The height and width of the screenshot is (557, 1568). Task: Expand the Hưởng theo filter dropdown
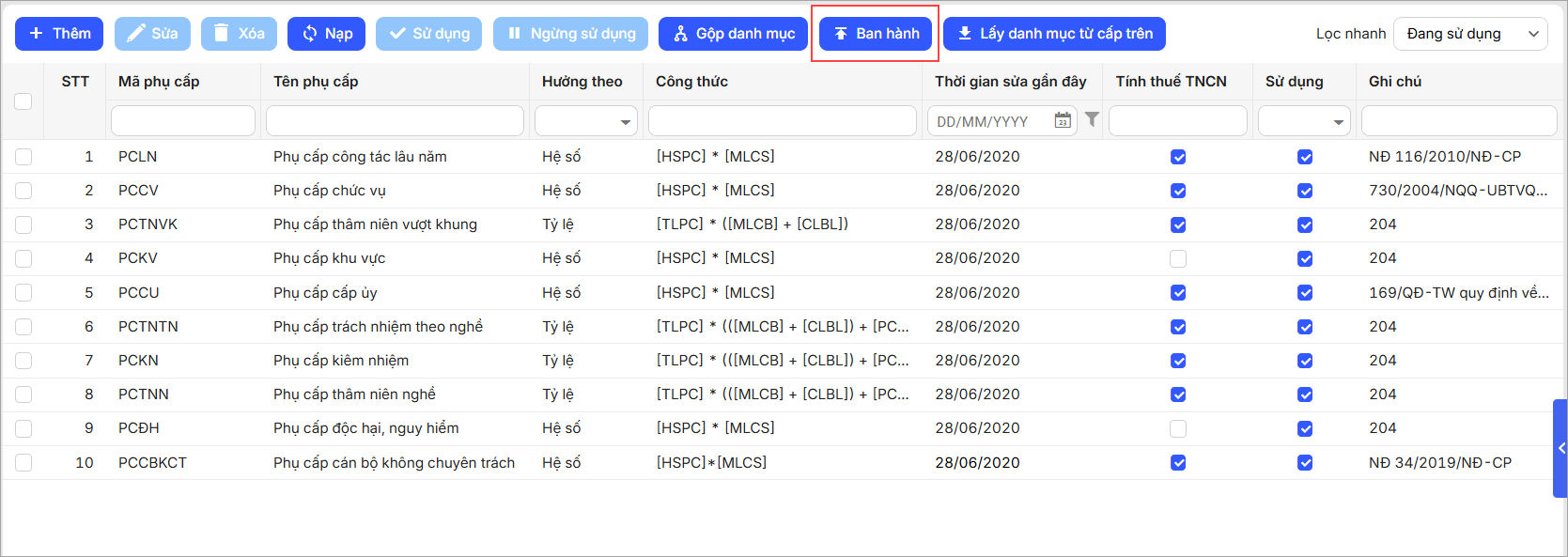(625, 121)
